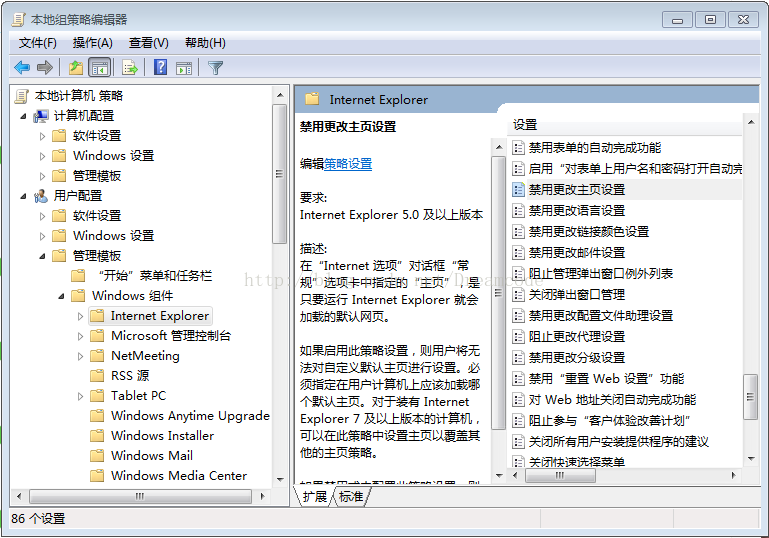The height and width of the screenshot is (538, 769).
Task: Click the Export list toolbar icon
Action: tap(130, 67)
